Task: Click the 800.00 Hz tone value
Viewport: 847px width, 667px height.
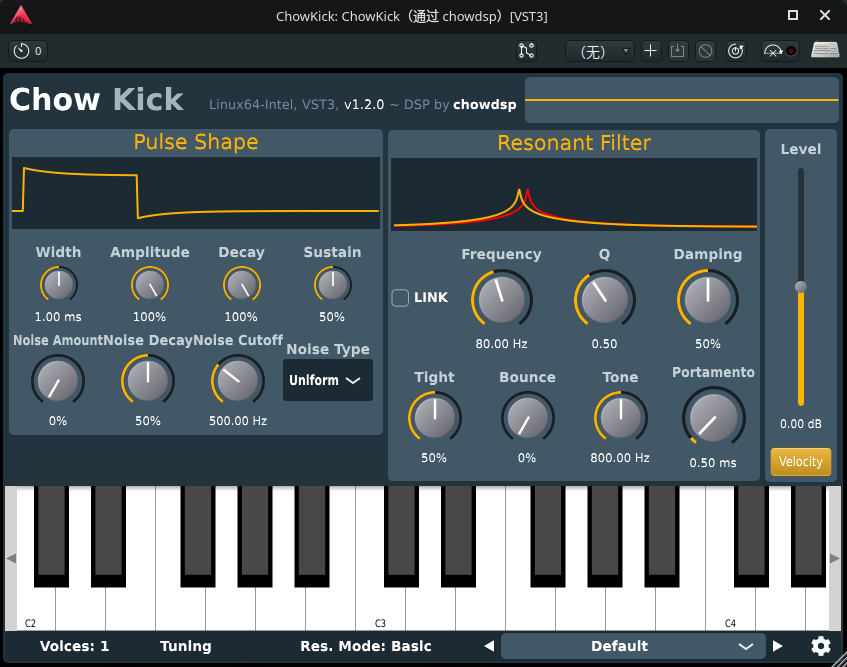Action: click(x=620, y=458)
